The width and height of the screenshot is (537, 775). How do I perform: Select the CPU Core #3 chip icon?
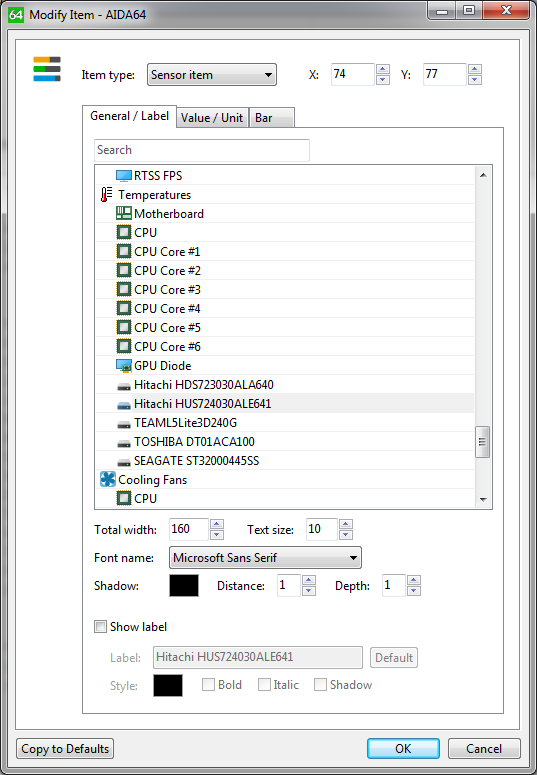(x=124, y=290)
